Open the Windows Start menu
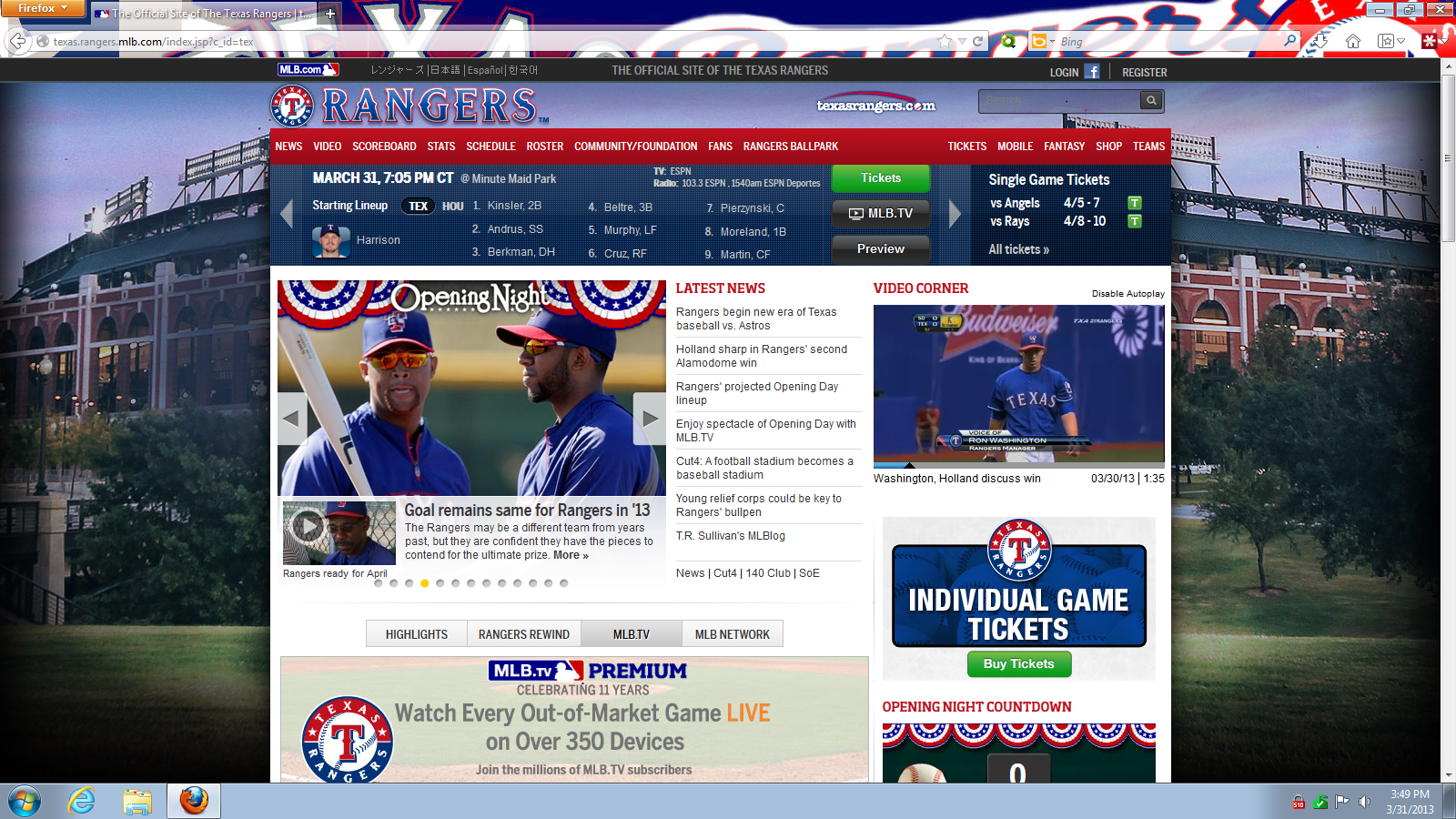Screen dimensions: 1456x819 click(25, 802)
